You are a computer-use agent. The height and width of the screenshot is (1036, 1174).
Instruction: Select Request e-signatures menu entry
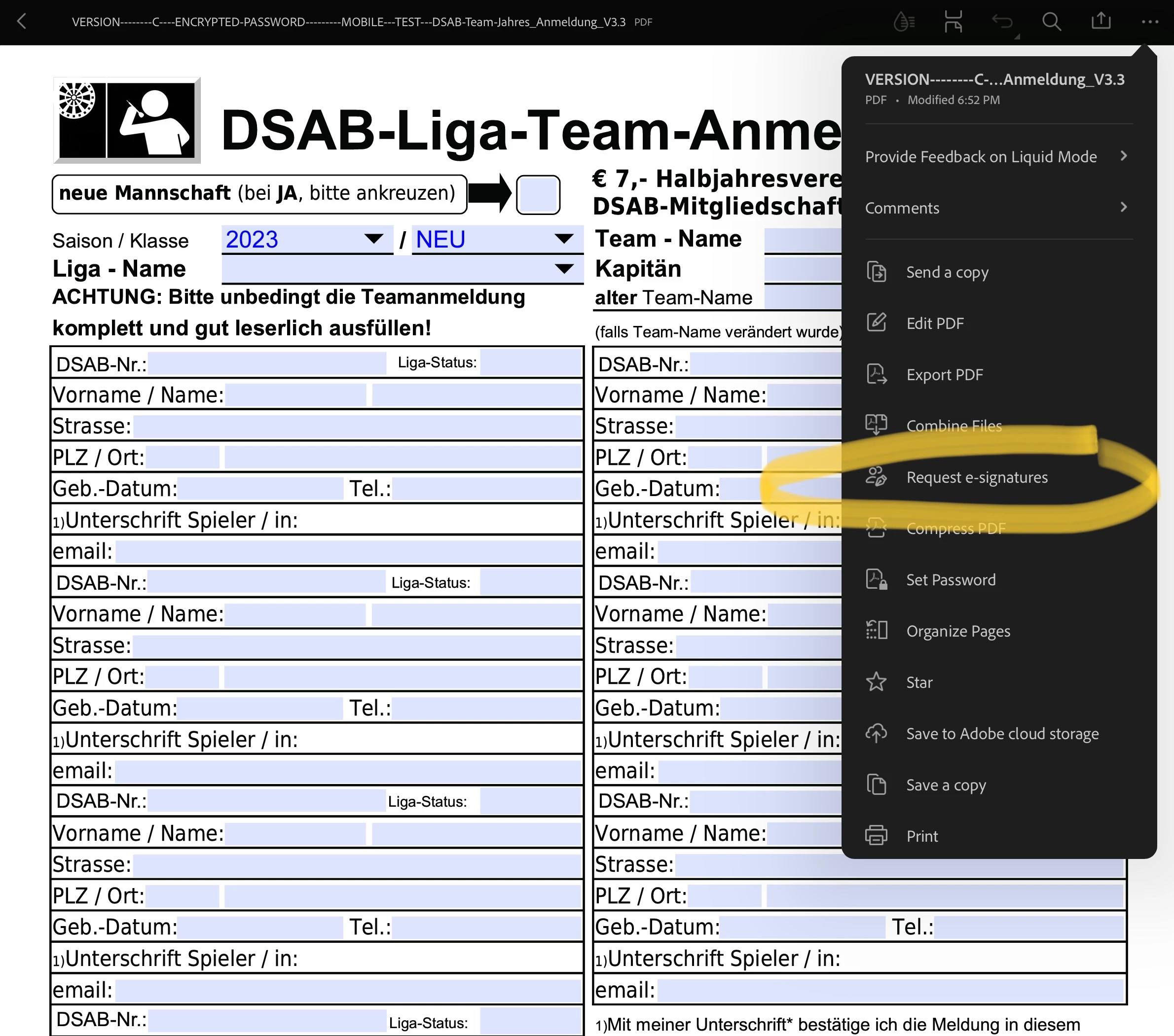click(976, 477)
